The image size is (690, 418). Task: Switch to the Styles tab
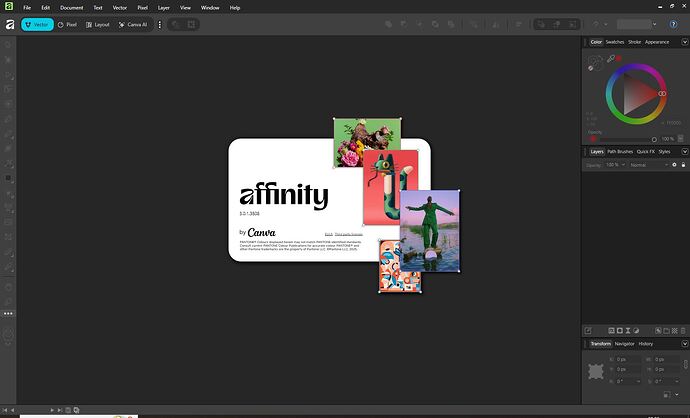(x=664, y=151)
